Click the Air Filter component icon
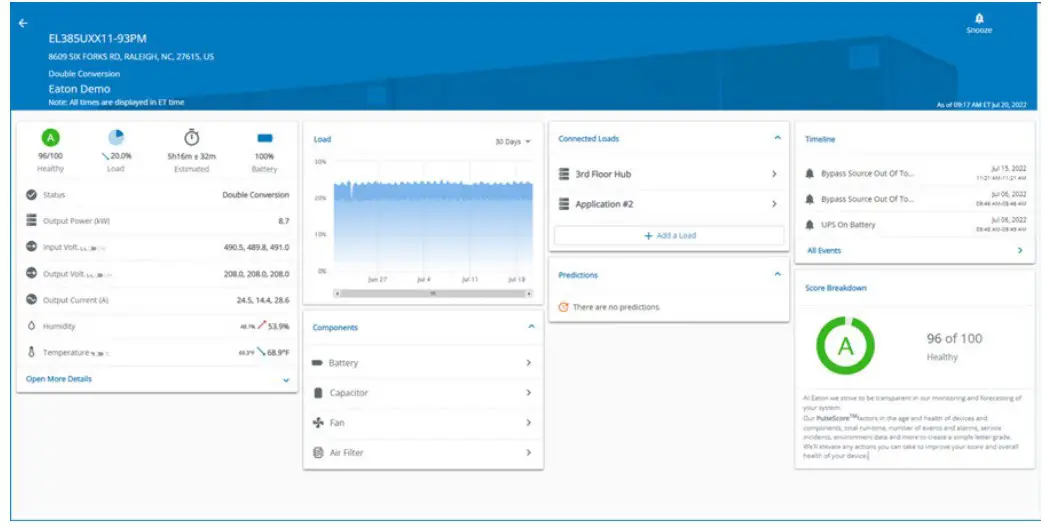Image resolution: width=1048 pixels, height=527 pixels. (318, 453)
